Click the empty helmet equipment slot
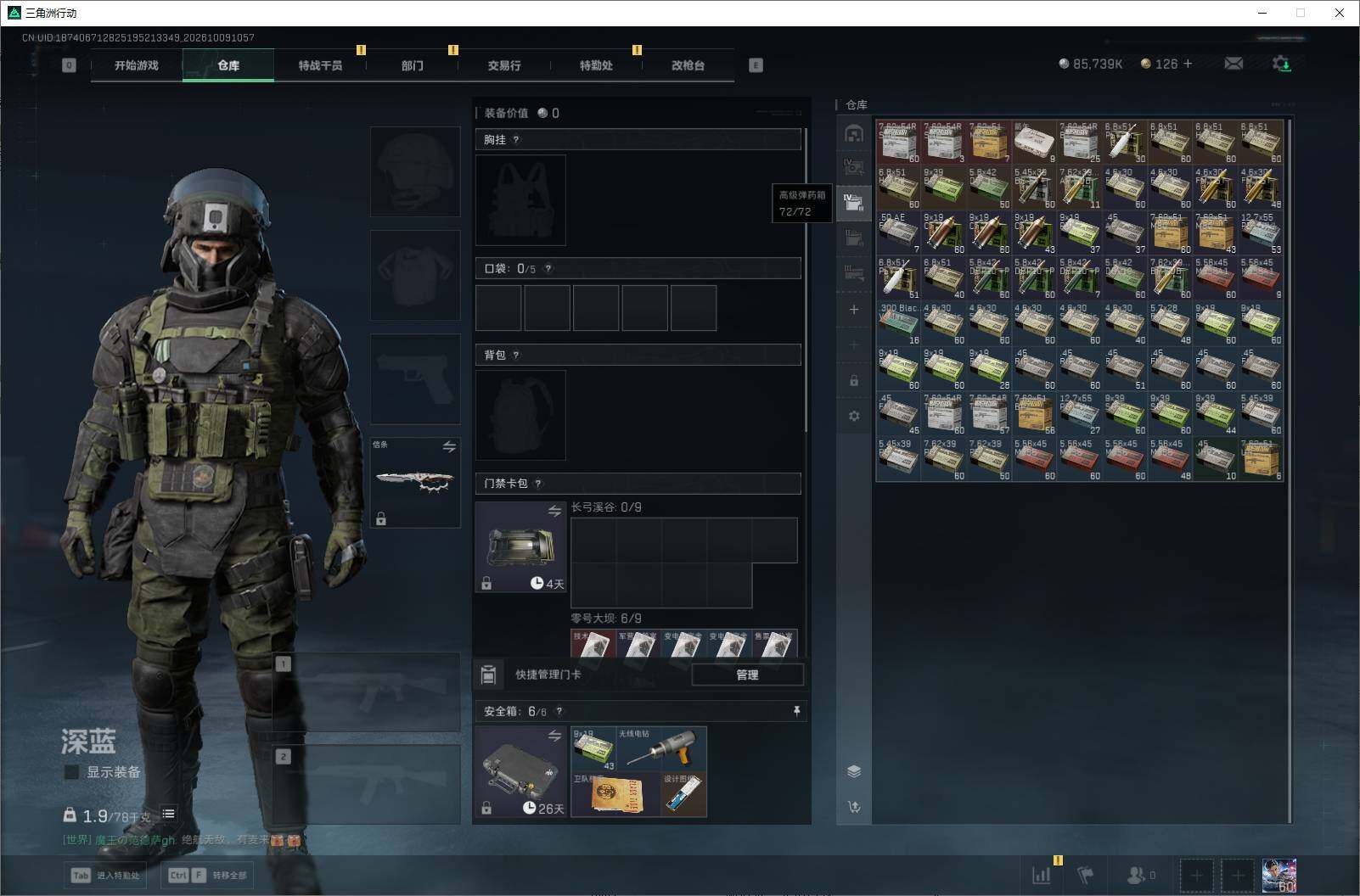The height and width of the screenshot is (896, 1360). [x=415, y=171]
